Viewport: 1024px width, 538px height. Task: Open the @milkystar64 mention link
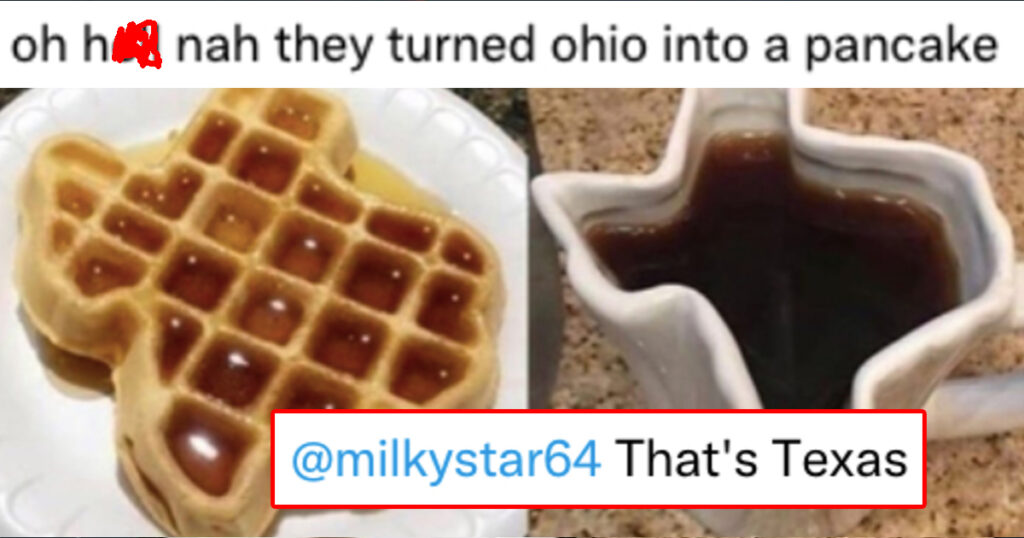445,460
